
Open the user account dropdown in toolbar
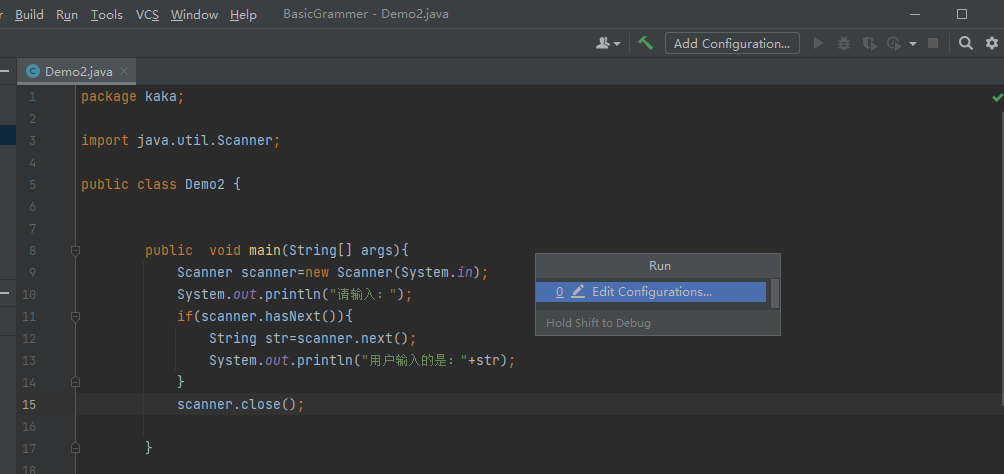click(x=608, y=43)
